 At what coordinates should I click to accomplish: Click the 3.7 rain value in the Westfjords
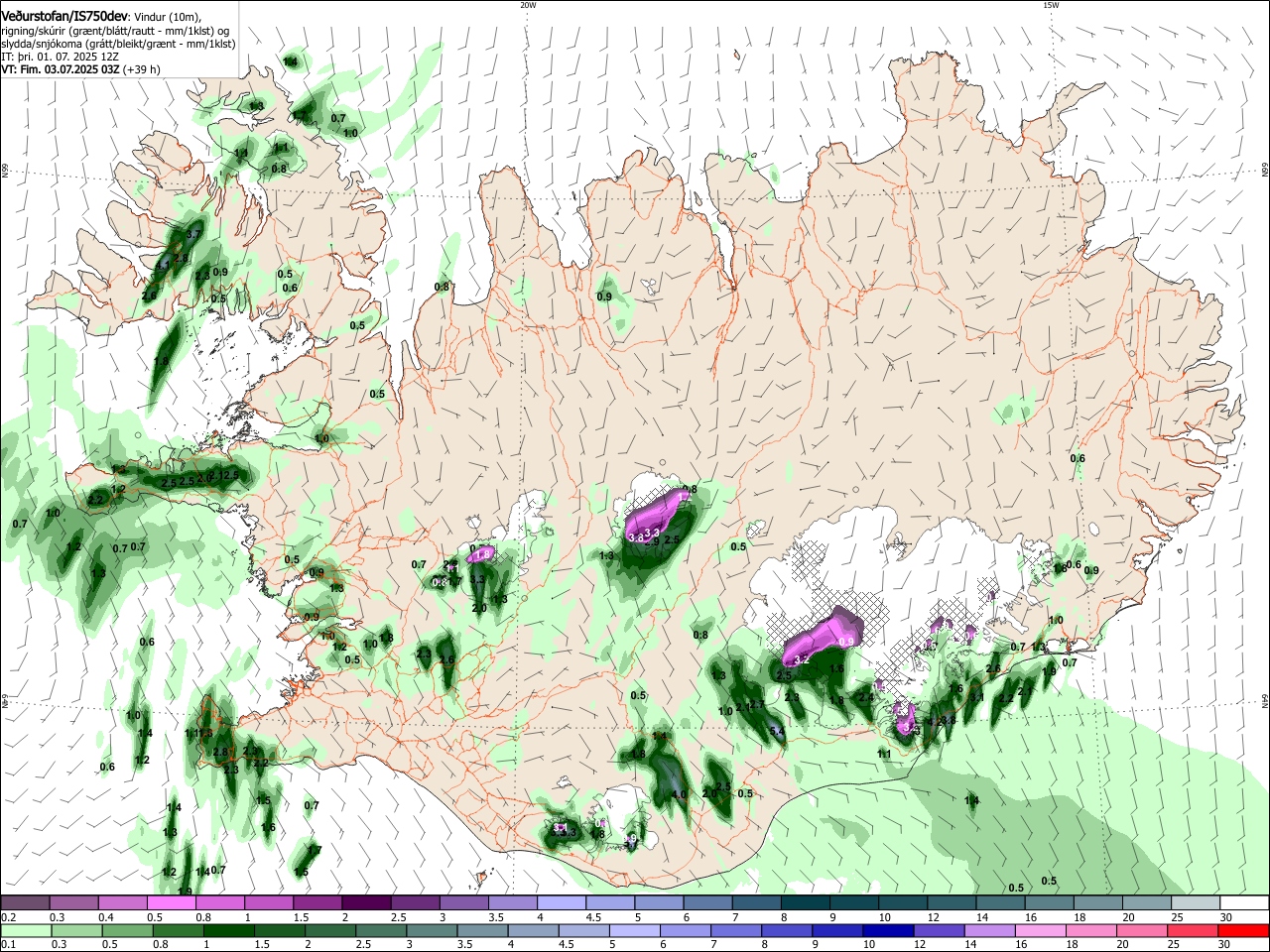coord(193,234)
